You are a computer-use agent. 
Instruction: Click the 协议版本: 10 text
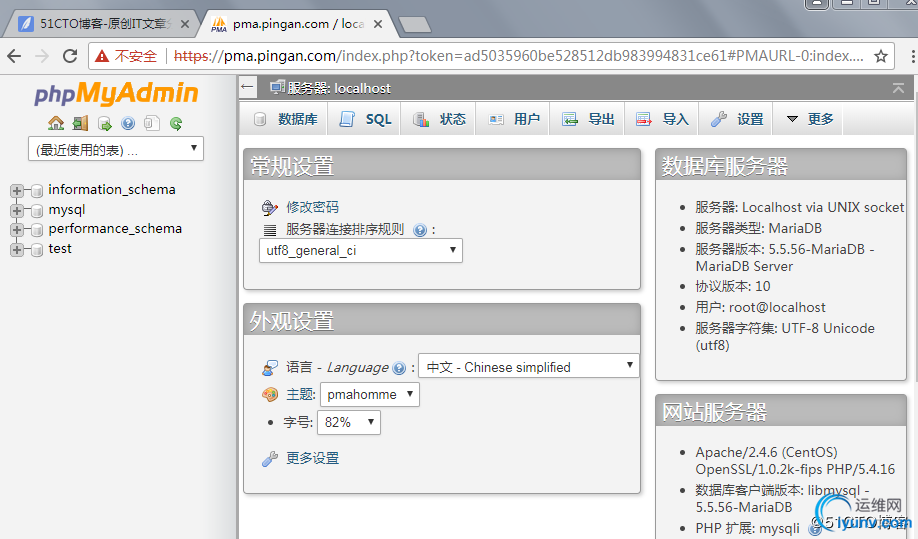coord(732,286)
